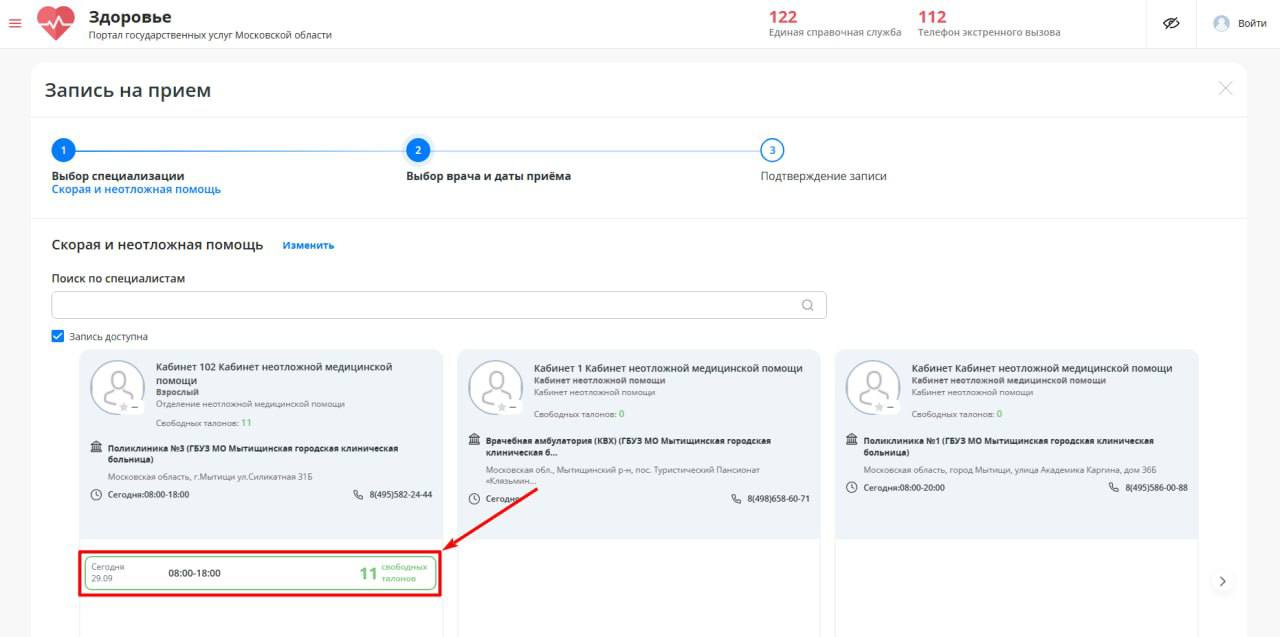Click the user avatar icon by Войти

coord(1221,23)
